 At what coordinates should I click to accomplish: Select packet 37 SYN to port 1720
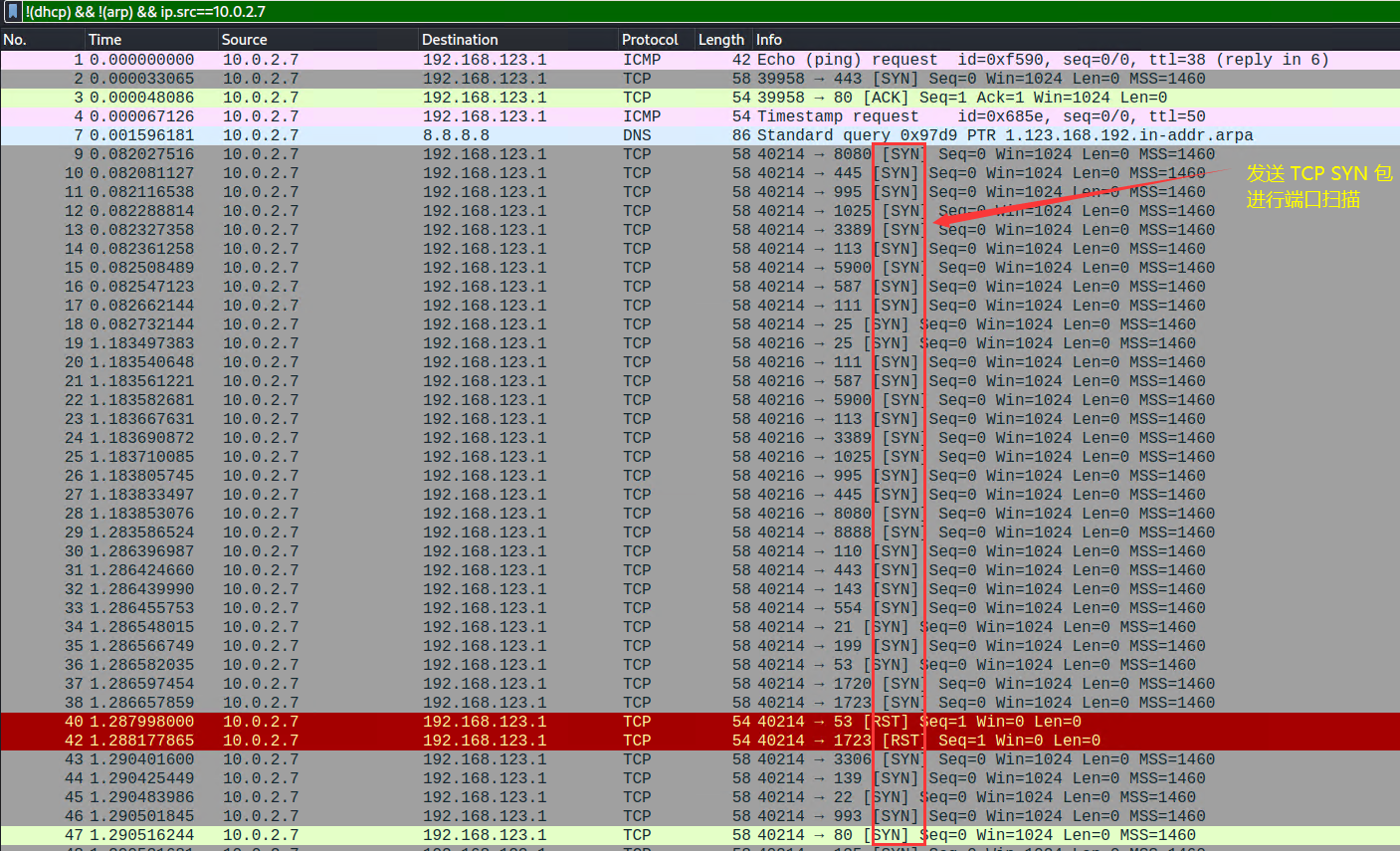point(700,684)
